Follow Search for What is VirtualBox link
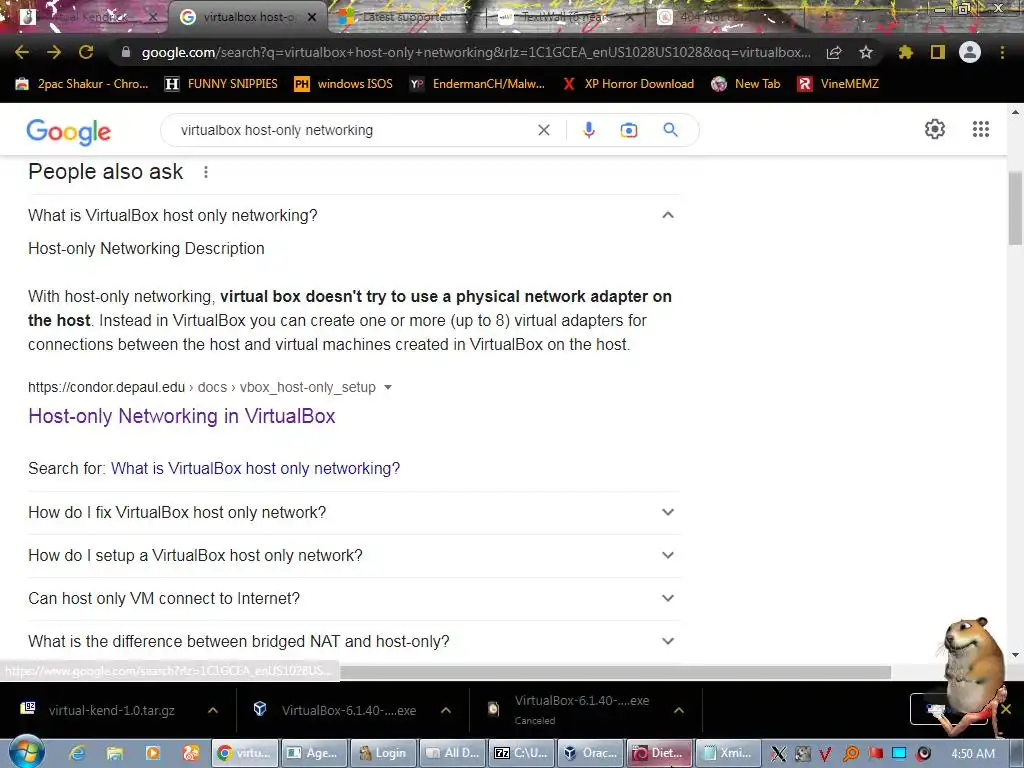Image resolution: width=1024 pixels, height=768 pixels. tap(255, 468)
